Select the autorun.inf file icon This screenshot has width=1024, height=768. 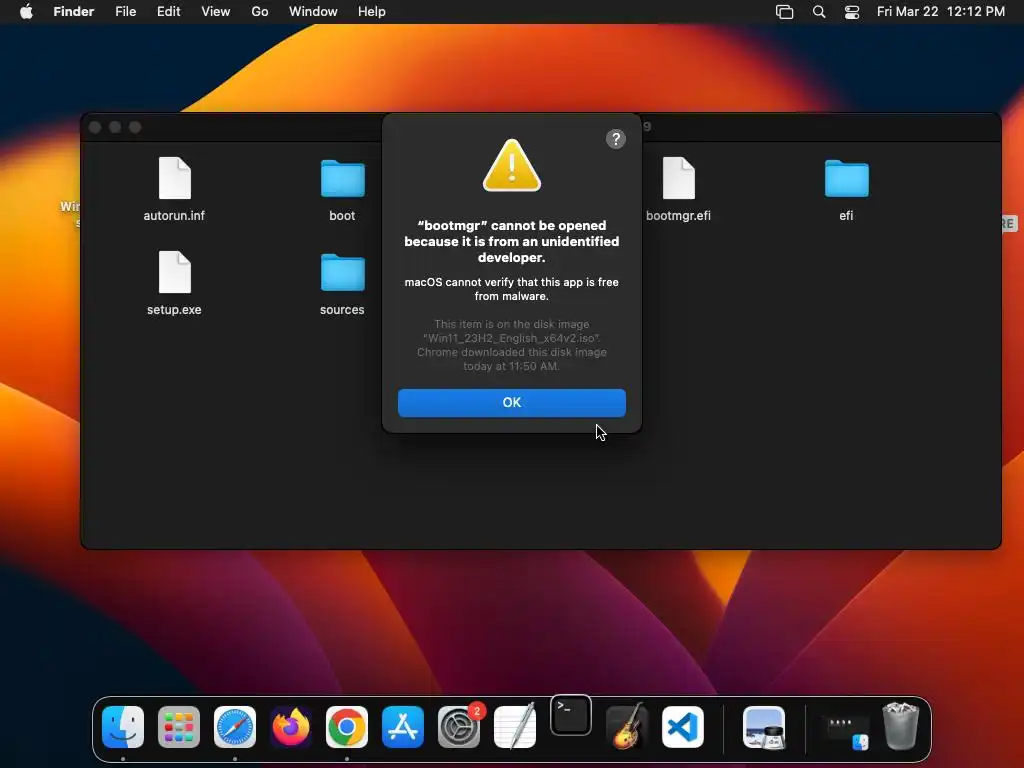tap(174, 178)
